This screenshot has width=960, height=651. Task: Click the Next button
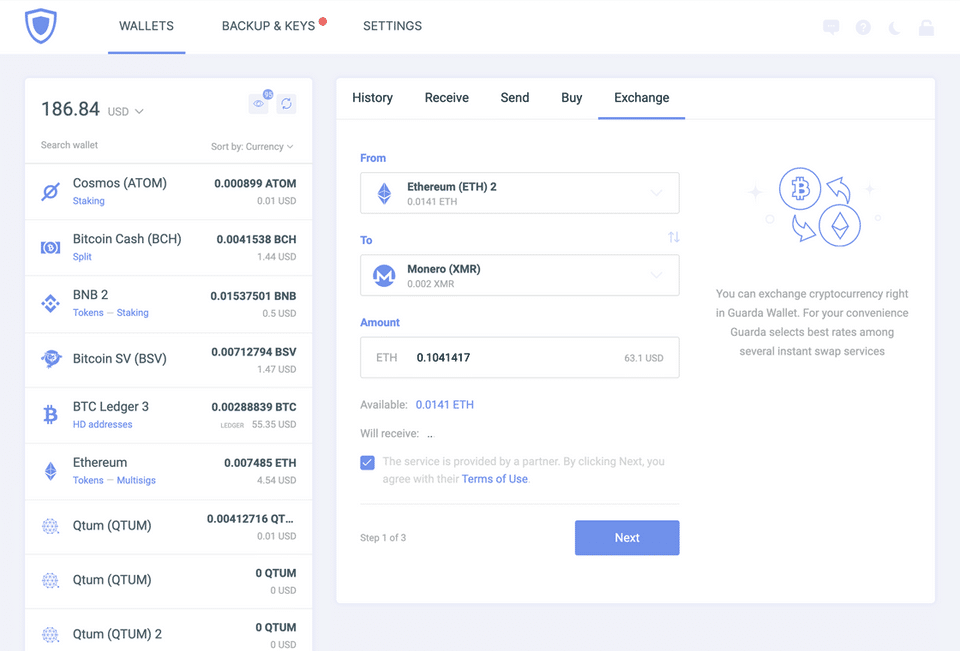[x=627, y=538]
